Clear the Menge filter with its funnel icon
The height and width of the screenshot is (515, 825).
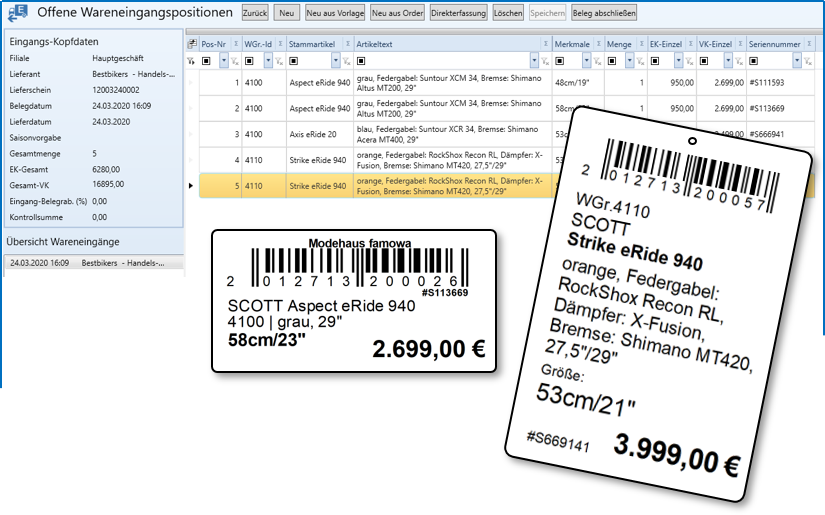click(640, 62)
